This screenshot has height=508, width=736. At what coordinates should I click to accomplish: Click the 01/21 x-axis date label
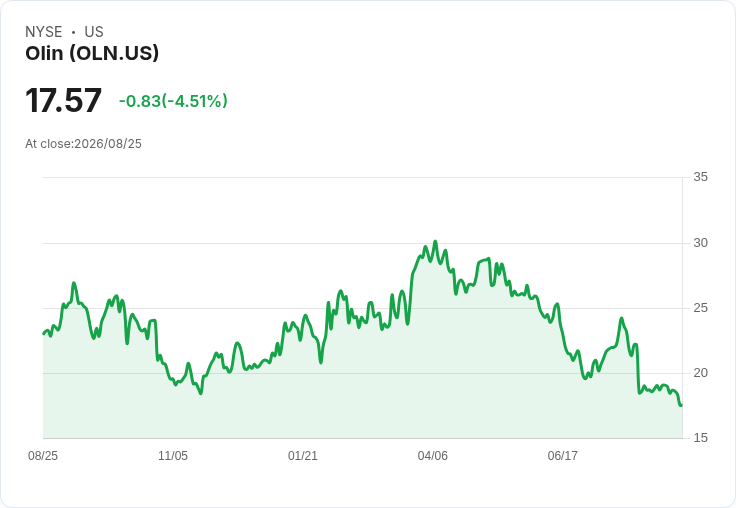tap(303, 455)
